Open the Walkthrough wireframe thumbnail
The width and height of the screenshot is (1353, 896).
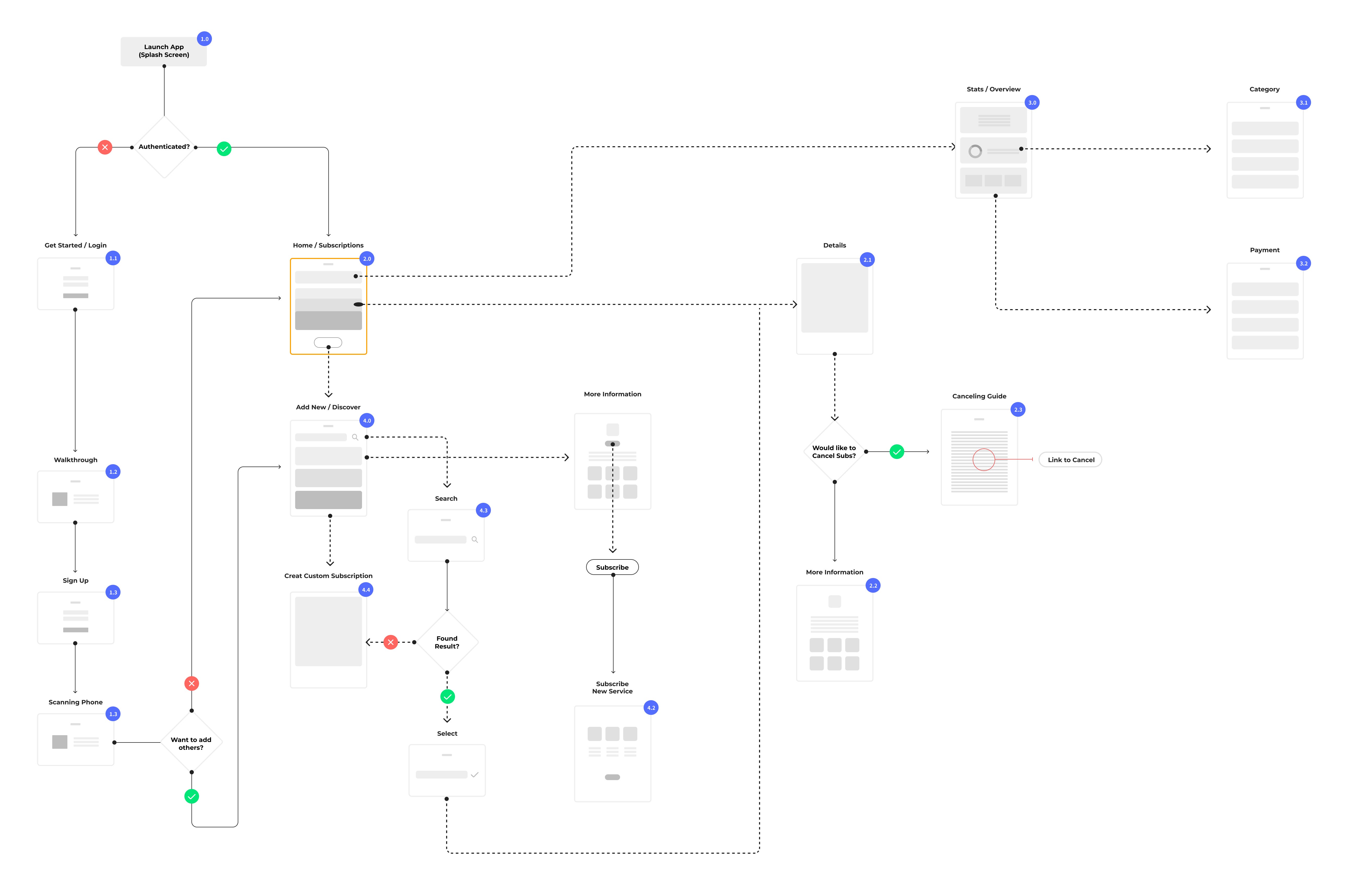click(75, 497)
